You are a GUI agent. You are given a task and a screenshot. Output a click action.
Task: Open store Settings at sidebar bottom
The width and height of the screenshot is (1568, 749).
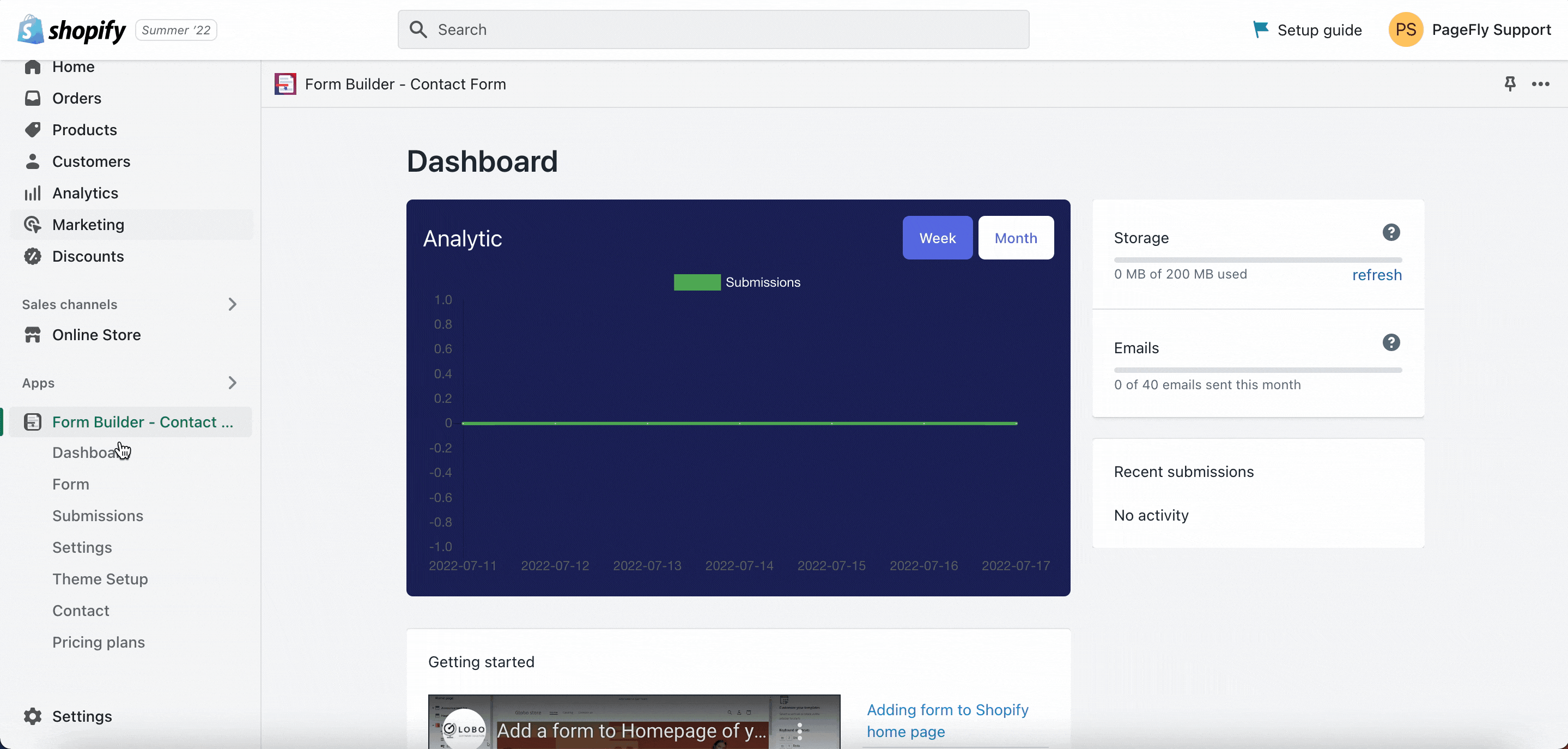[82, 716]
